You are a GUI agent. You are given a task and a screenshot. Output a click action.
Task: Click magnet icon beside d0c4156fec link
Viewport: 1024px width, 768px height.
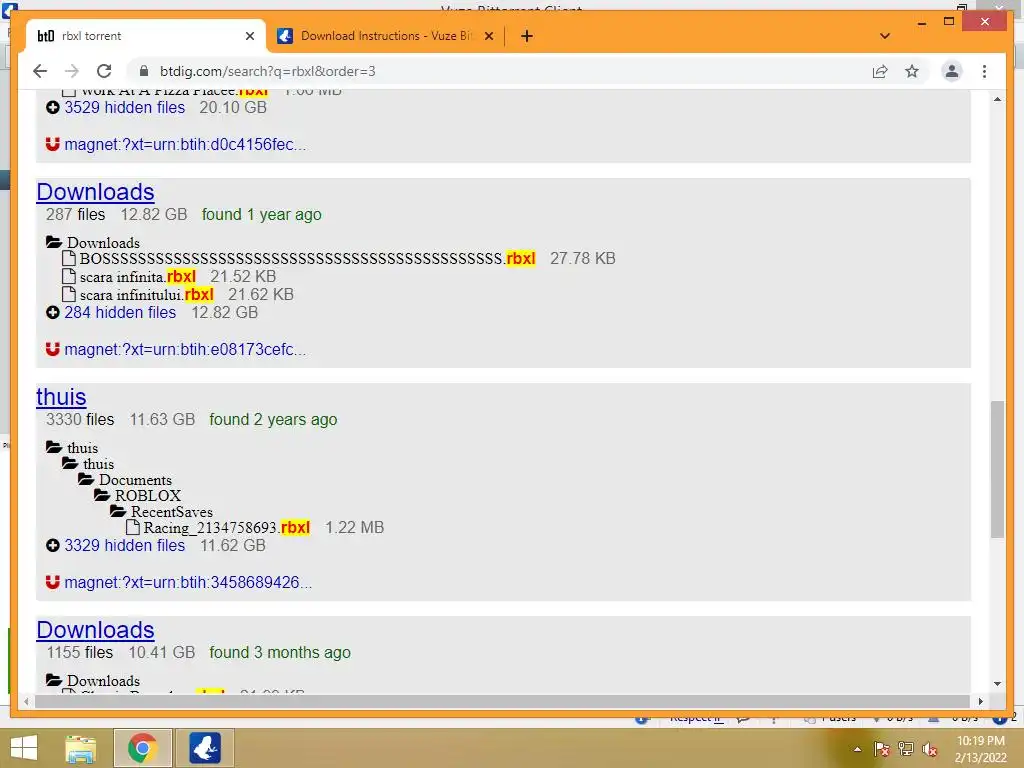[x=53, y=144]
